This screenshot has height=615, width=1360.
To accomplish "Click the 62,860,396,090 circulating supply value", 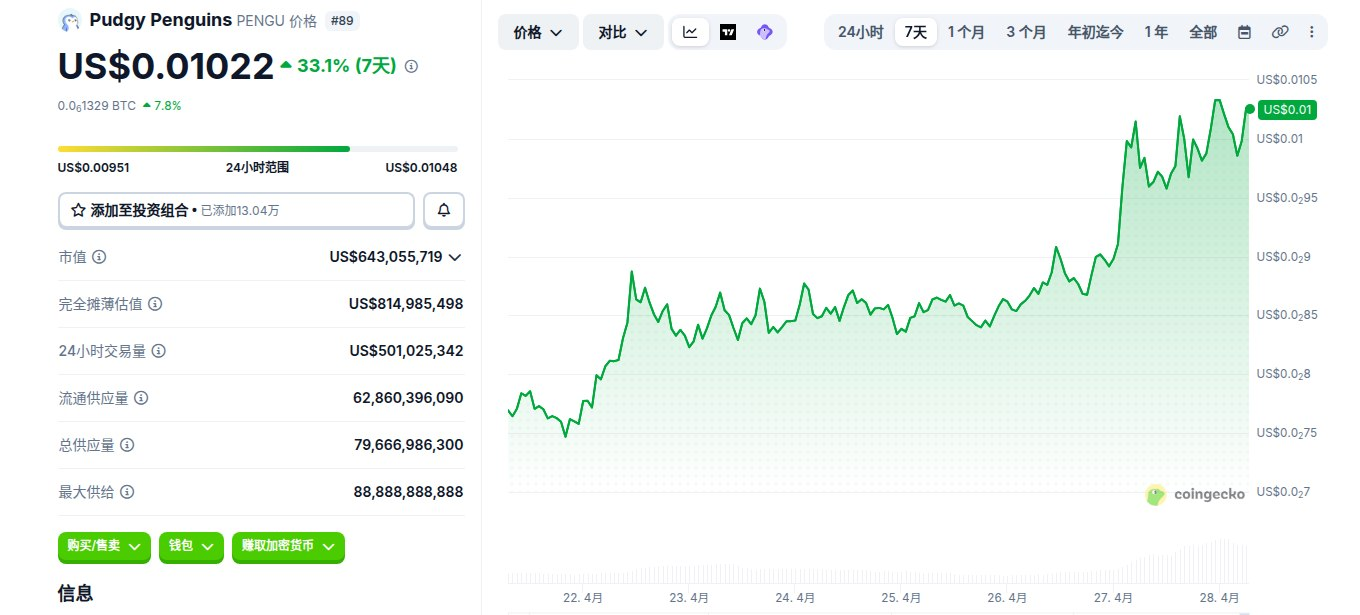I will pos(408,398).
